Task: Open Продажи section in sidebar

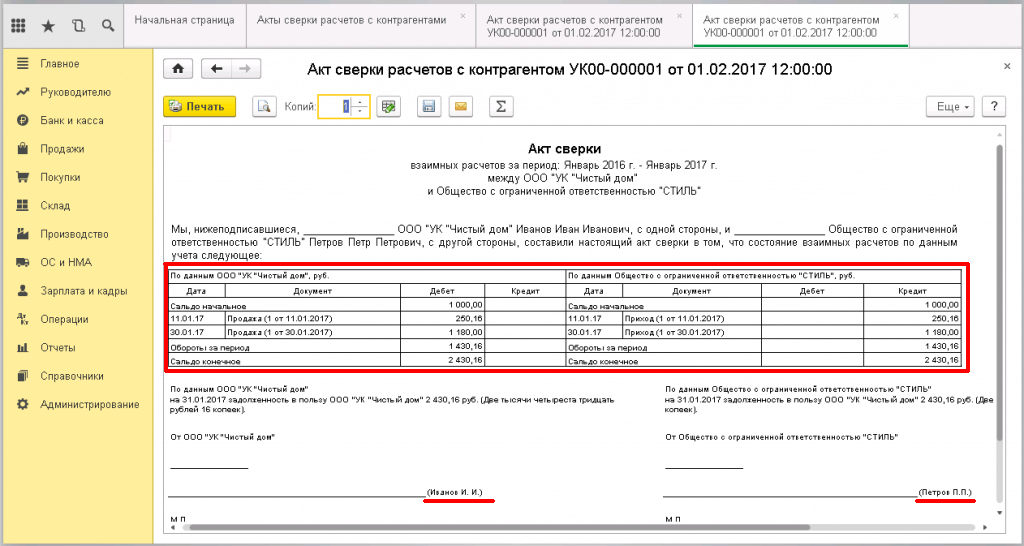Action: click(x=62, y=149)
